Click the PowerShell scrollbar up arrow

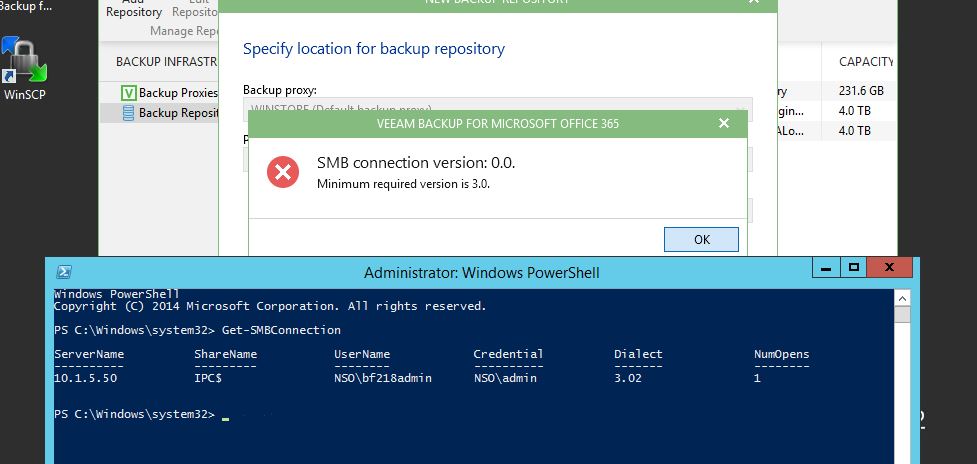902,298
